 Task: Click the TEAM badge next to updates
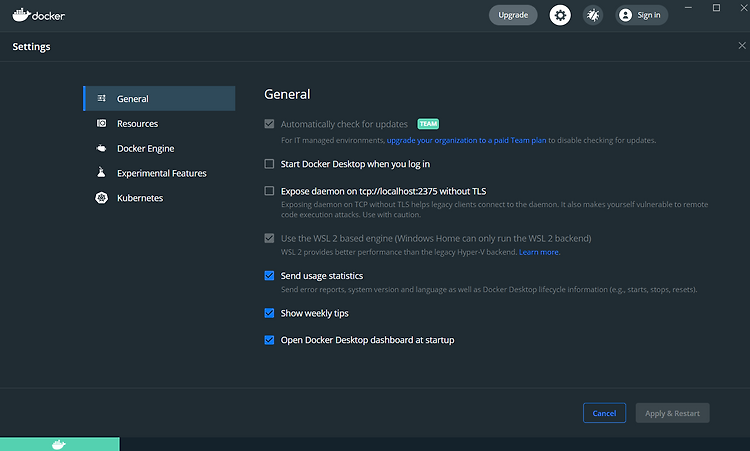pyautogui.click(x=428, y=124)
